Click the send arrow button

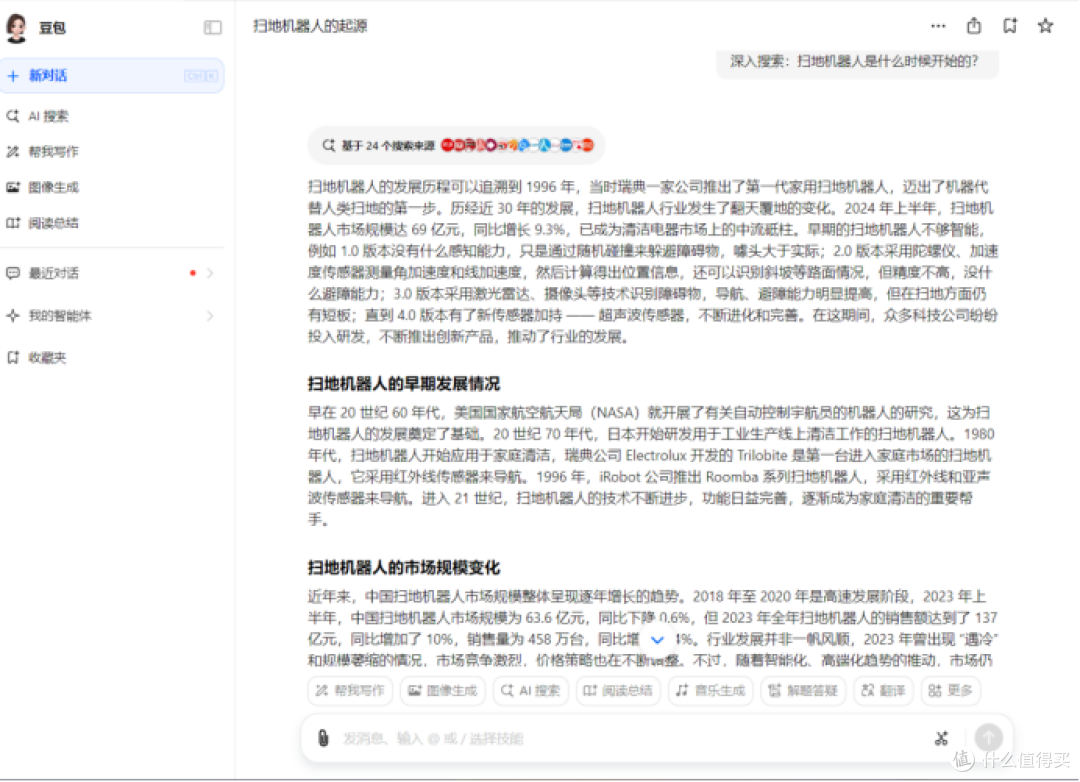[x=988, y=737]
